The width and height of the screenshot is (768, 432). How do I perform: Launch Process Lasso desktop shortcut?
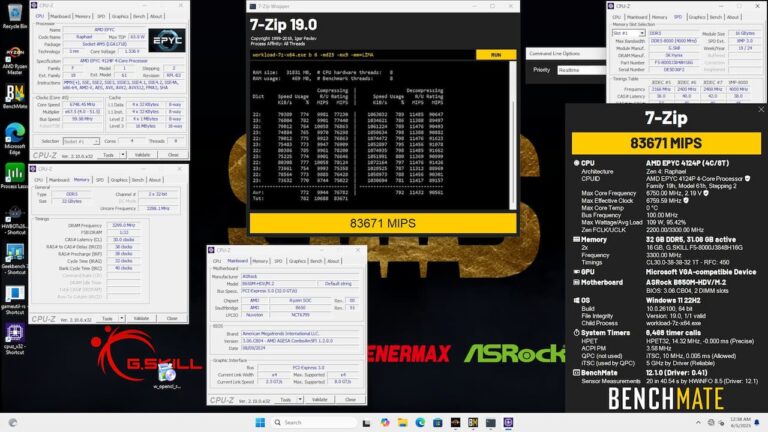tap(15, 176)
